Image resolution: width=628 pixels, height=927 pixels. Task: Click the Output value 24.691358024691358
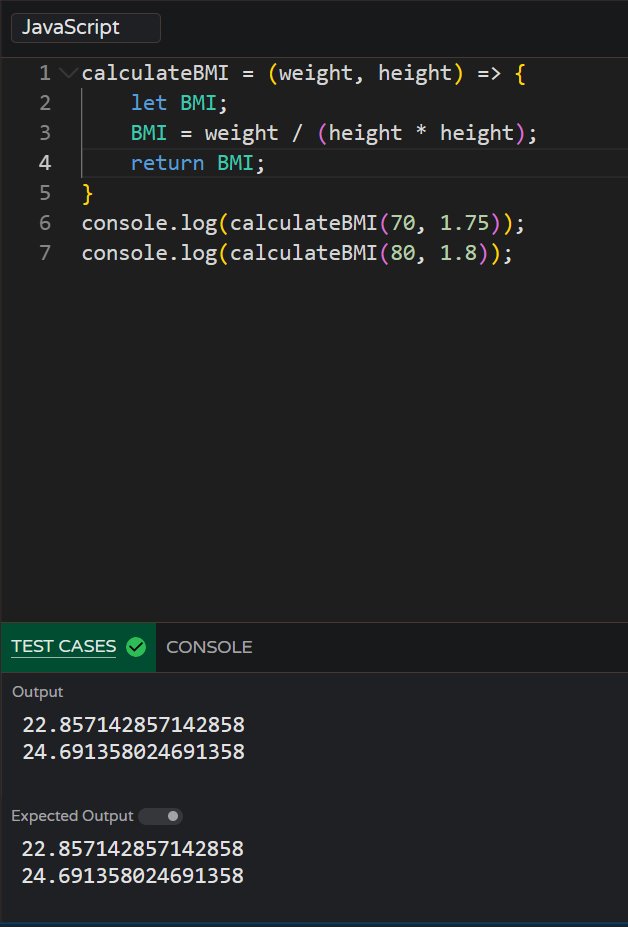pos(134,752)
